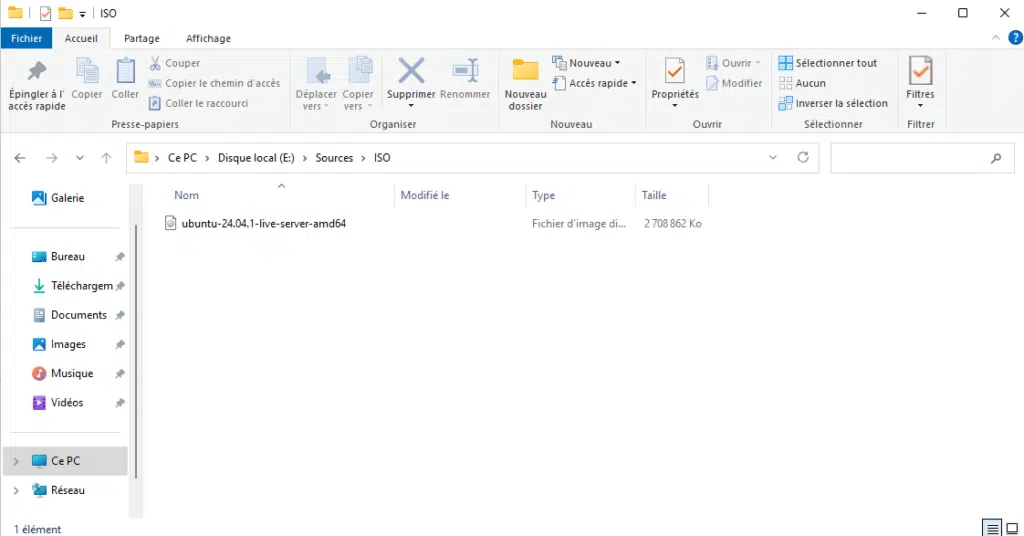Click the ubuntu ISO disc image icon
This screenshot has height=536, width=1024.
click(x=170, y=223)
